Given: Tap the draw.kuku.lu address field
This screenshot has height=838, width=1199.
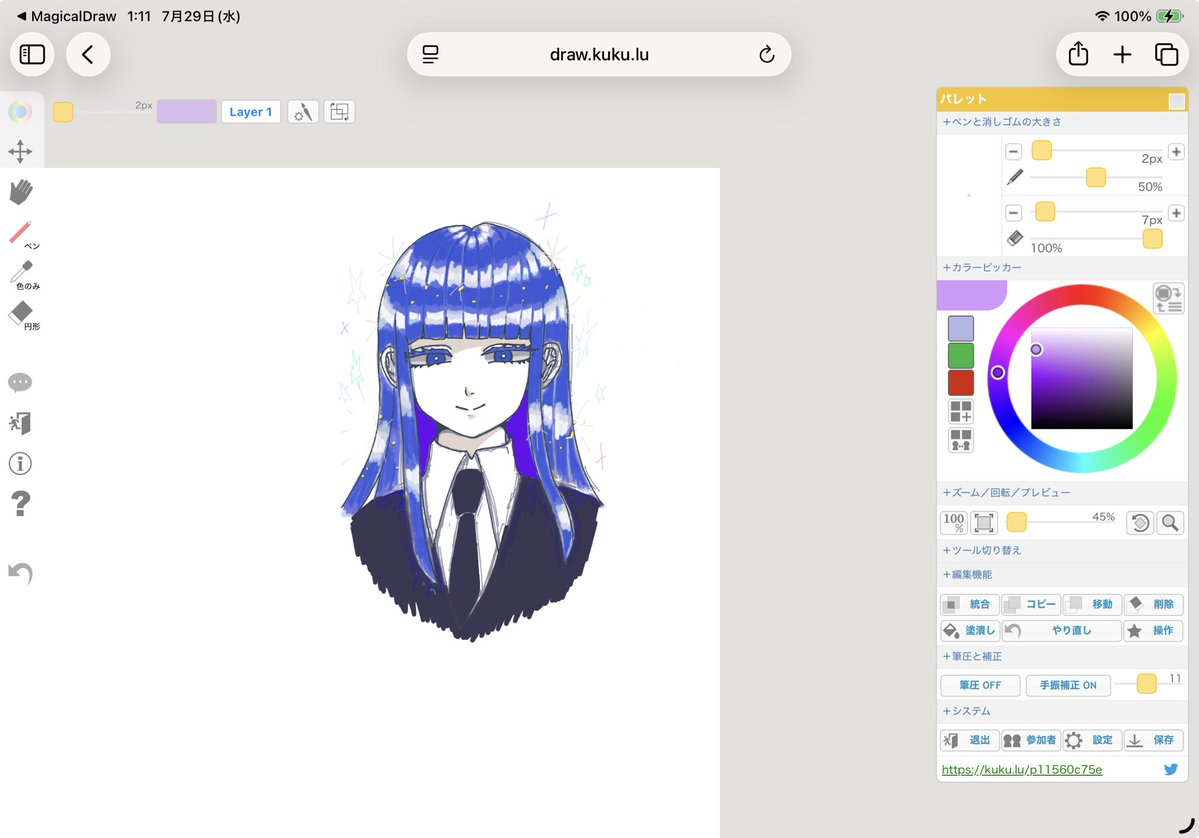Looking at the screenshot, I should coord(599,54).
